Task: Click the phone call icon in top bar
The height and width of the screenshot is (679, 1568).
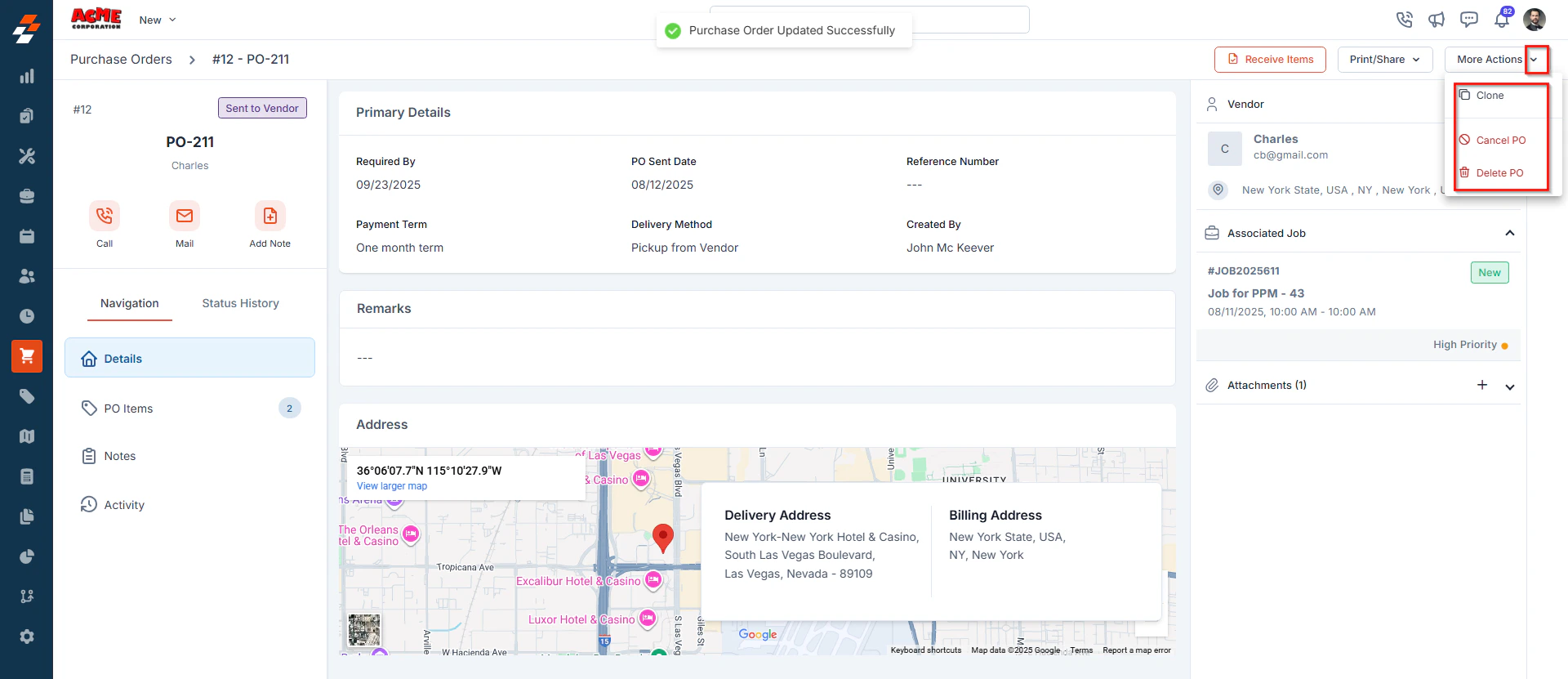Action: (x=1405, y=20)
